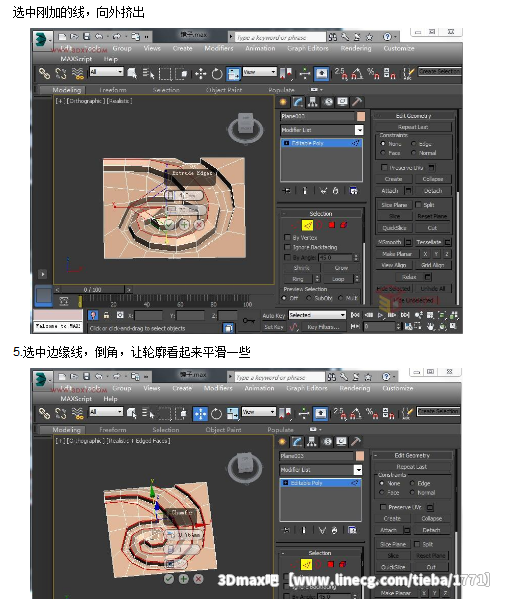This screenshot has width=530, height=599.
Task: Click Select by Name icon in upper screenshot
Action: tap(148, 73)
